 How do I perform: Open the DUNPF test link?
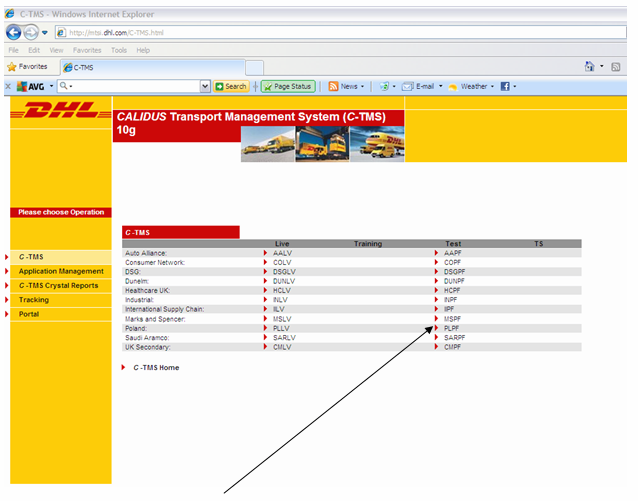(454, 281)
